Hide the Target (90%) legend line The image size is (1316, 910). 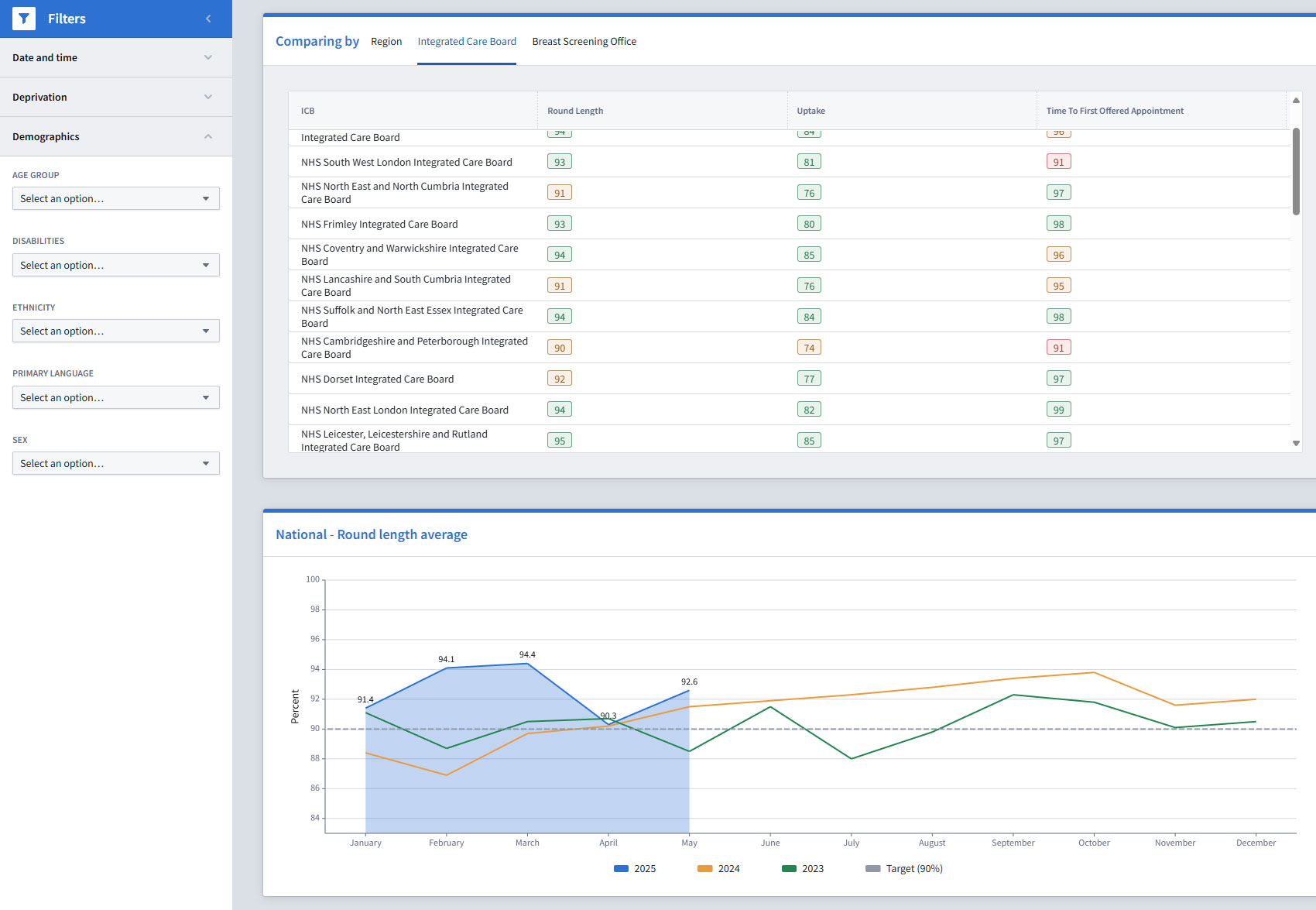[903, 869]
